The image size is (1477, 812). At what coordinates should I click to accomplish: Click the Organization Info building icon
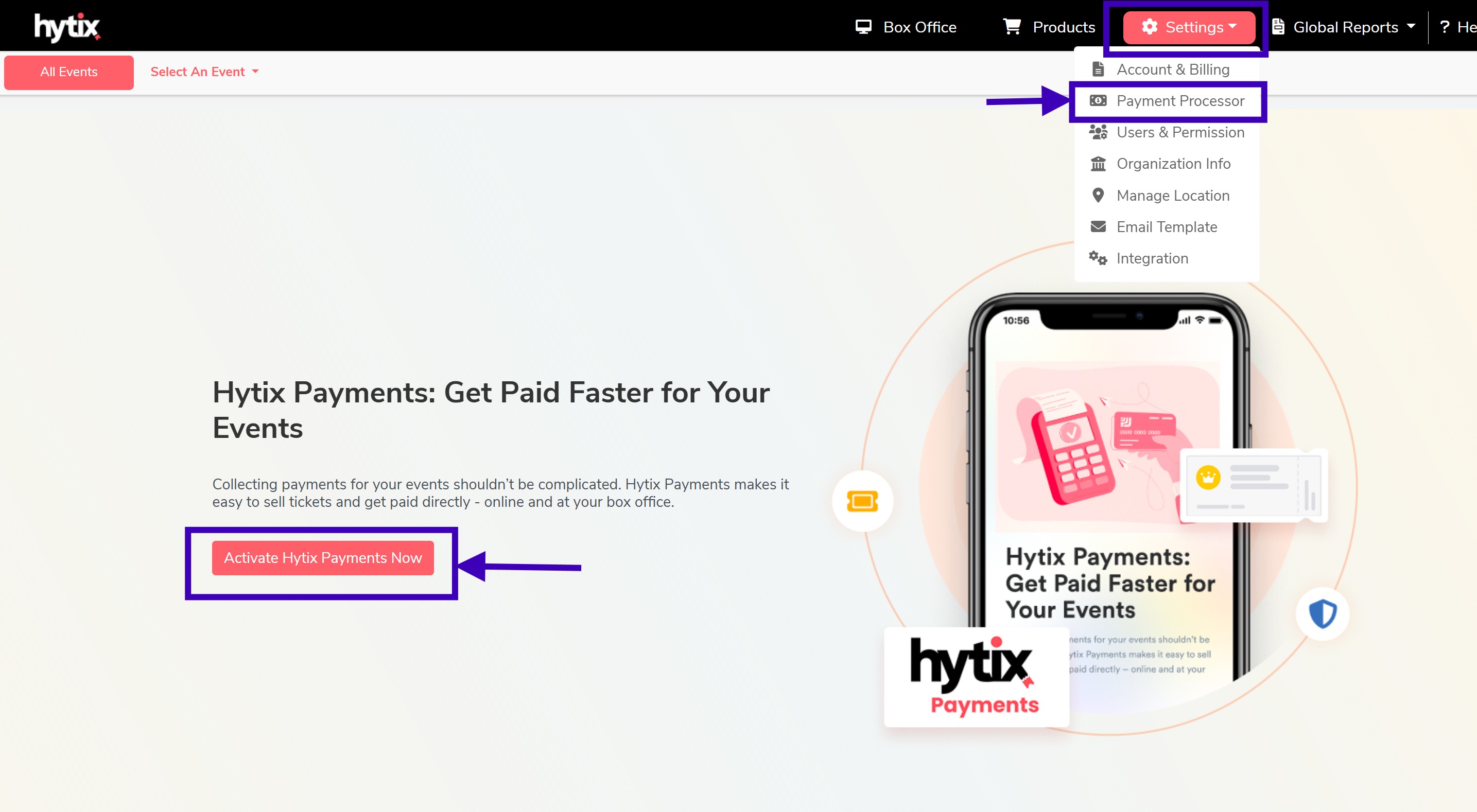point(1098,164)
